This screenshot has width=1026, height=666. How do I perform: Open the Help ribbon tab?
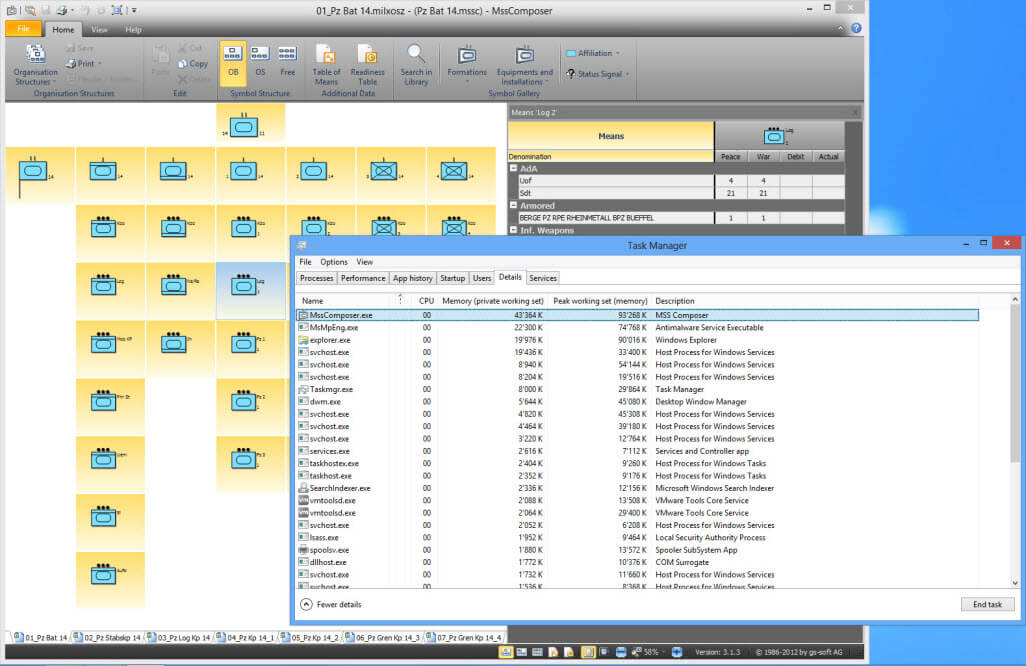tap(133, 29)
